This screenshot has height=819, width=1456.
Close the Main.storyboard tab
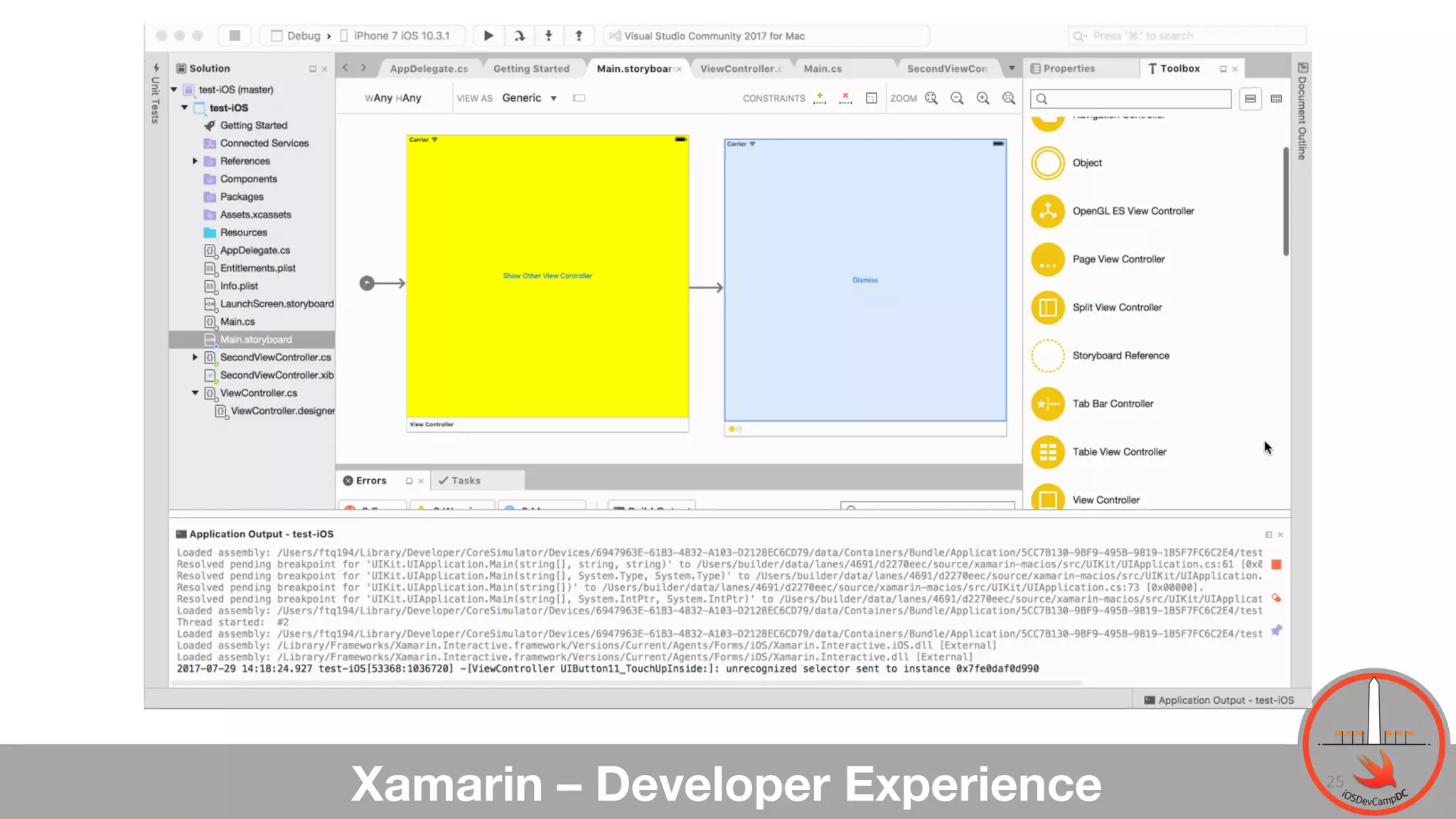click(679, 69)
